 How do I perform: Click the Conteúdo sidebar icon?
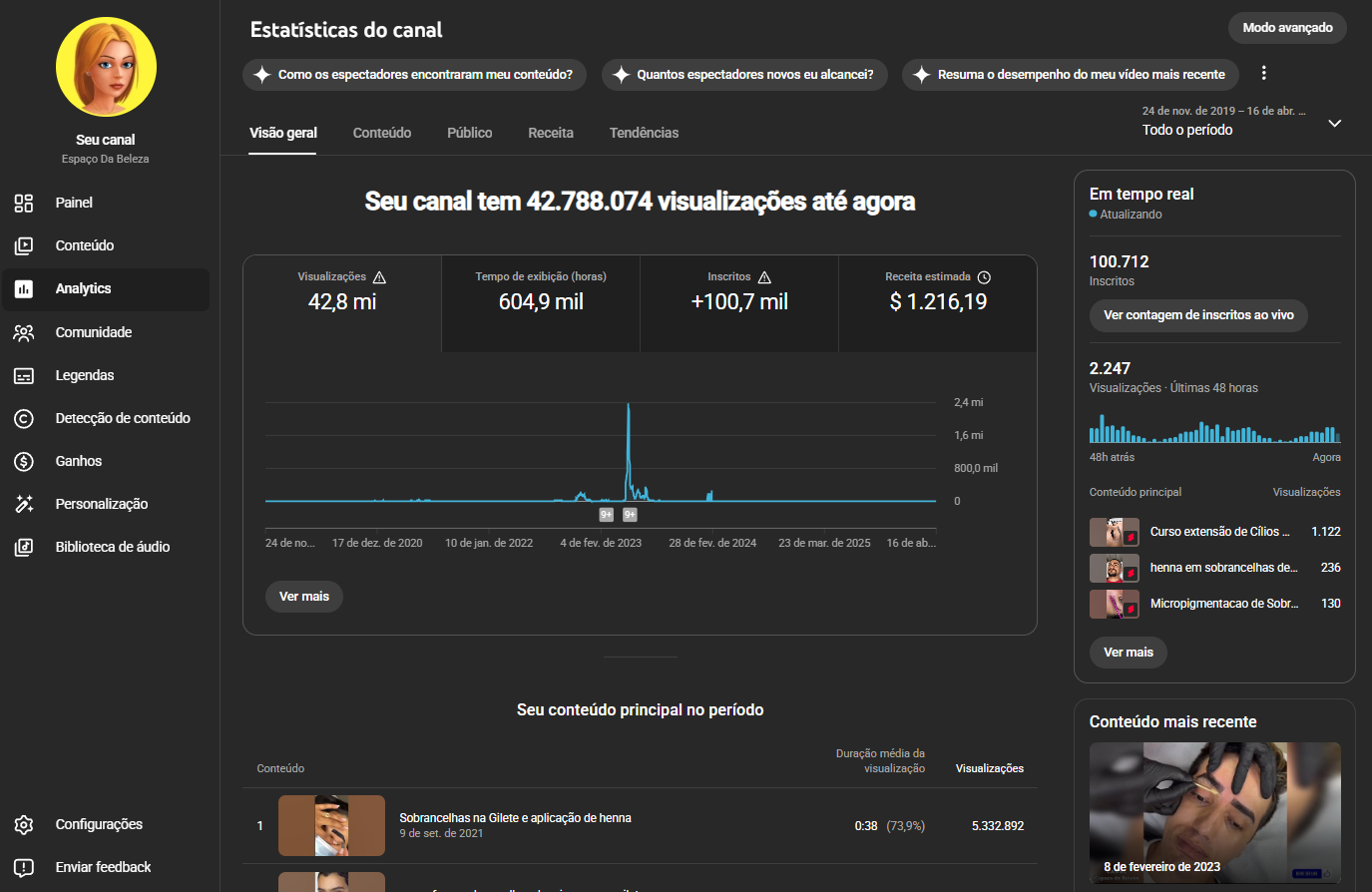click(24, 245)
